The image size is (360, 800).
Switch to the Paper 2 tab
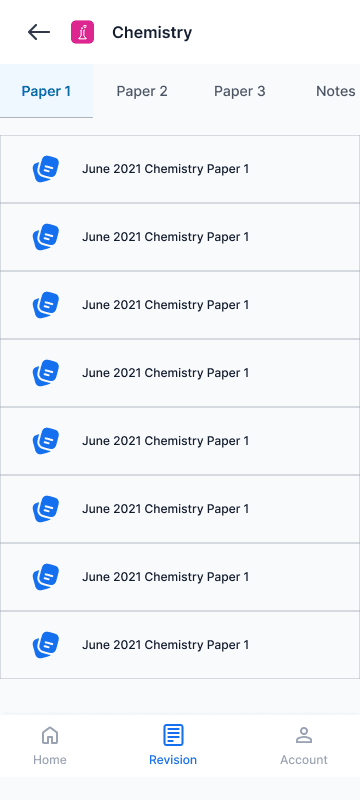click(x=142, y=91)
